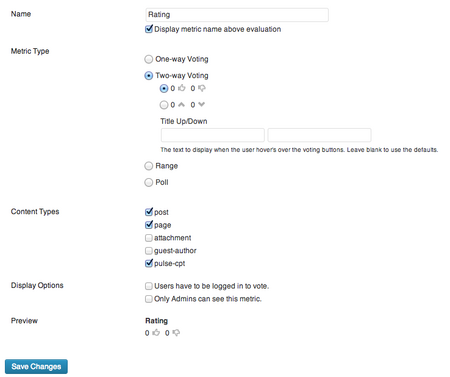
Task: Select the arrow-style voting radio option
Action: [164, 105]
